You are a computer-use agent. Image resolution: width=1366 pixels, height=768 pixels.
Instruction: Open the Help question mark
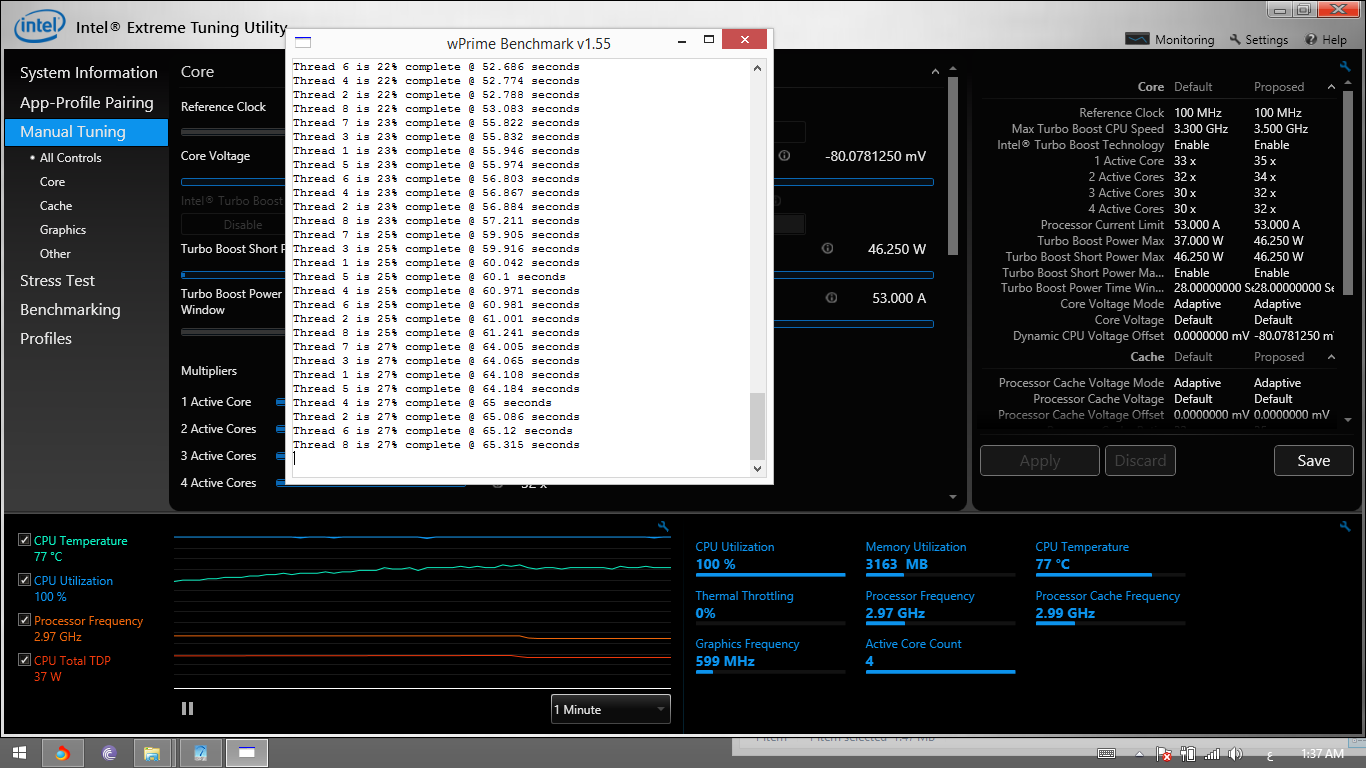pyautogui.click(x=1311, y=40)
